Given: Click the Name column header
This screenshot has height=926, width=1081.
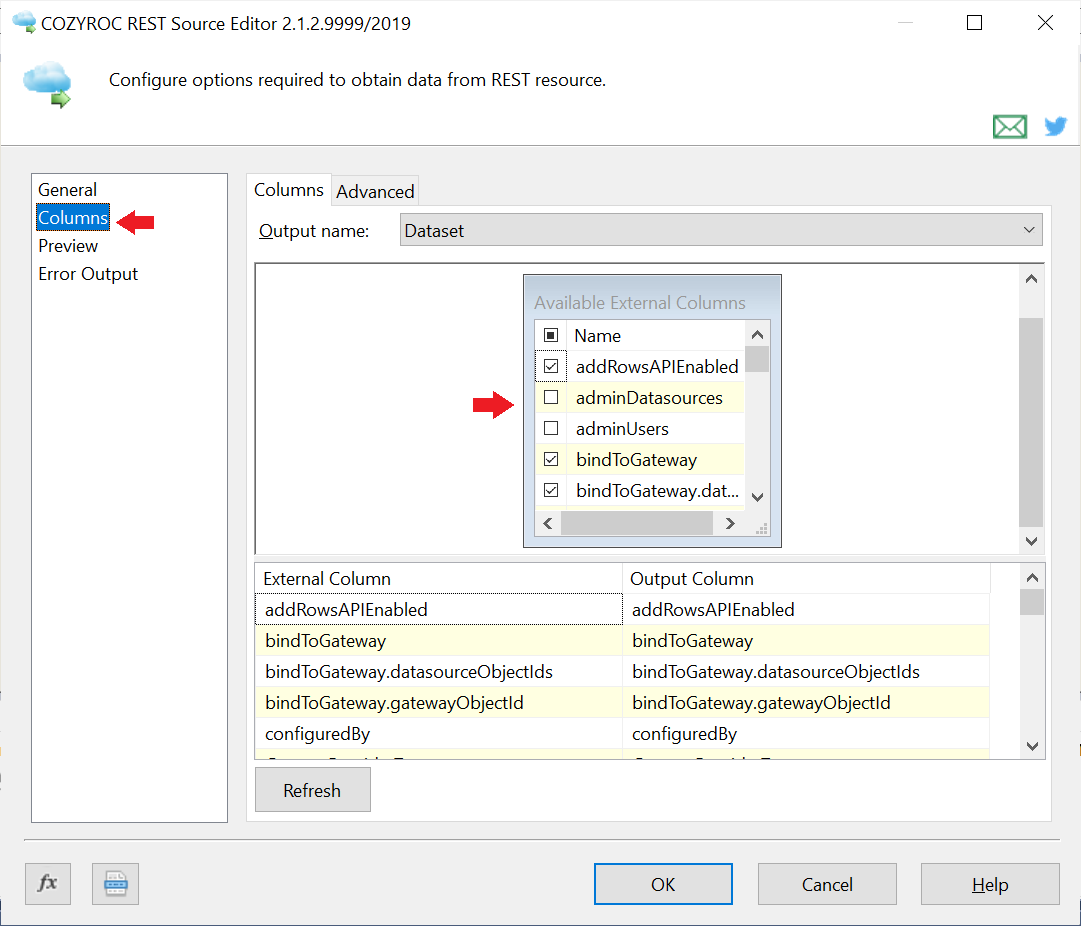Looking at the screenshot, I should [x=656, y=335].
